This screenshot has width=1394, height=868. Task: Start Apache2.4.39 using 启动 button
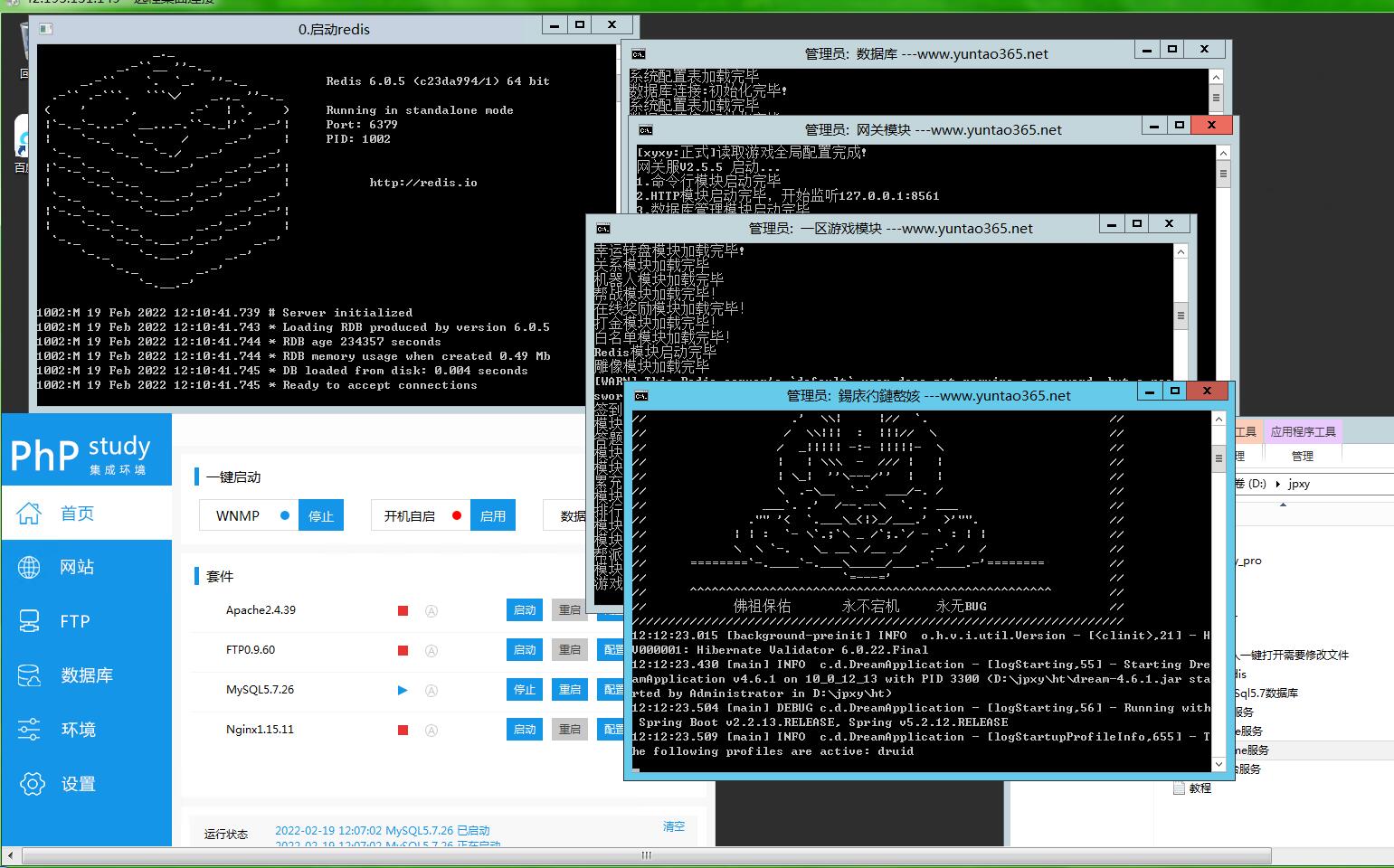click(x=525, y=610)
